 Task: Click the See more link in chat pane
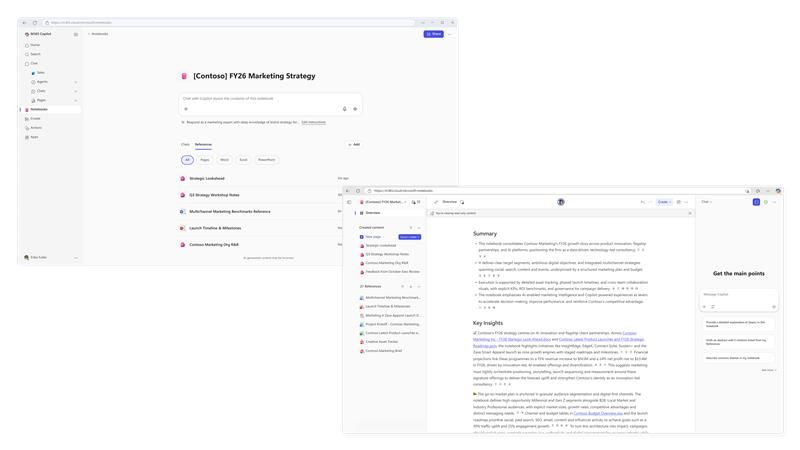click(x=768, y=370)
